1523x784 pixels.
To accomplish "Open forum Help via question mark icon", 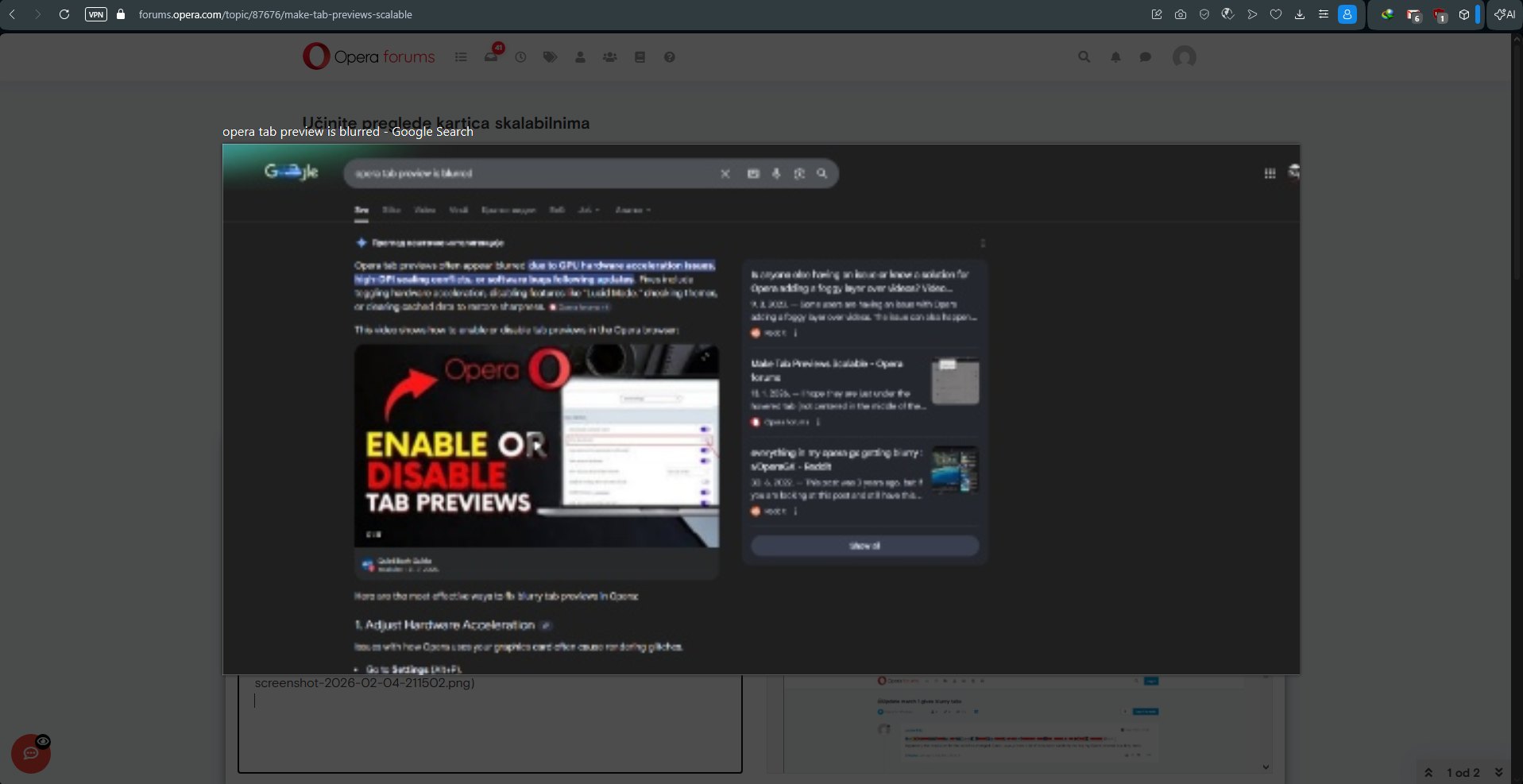I will point(669,56).
